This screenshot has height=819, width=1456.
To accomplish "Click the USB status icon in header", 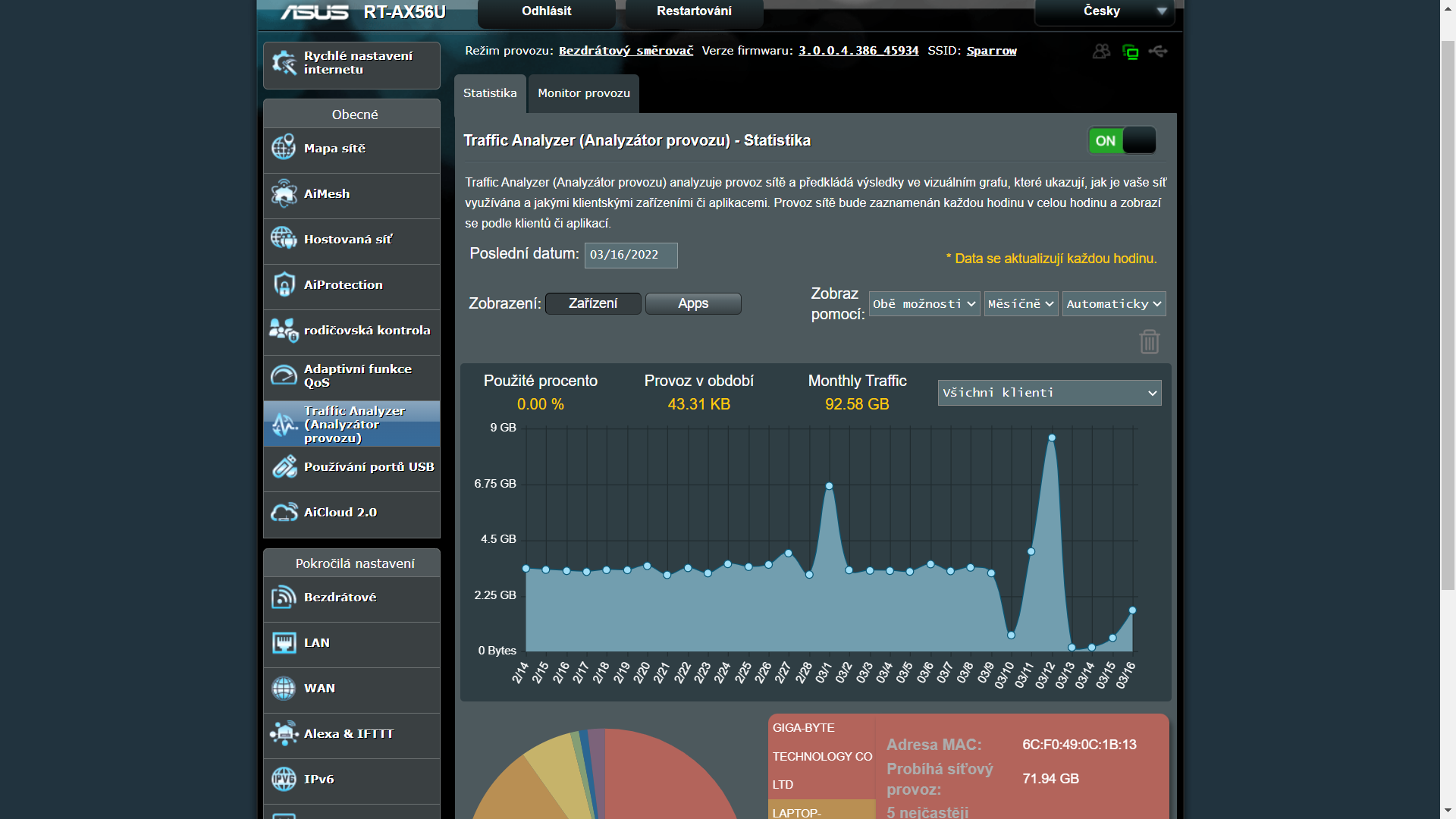I will [x=1158, y=52].
